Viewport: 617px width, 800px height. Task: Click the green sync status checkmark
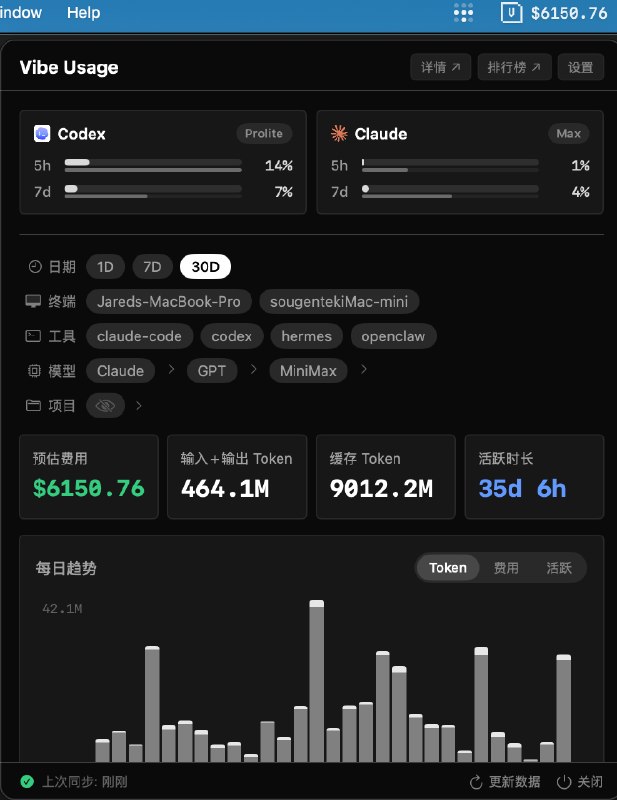[27, 781]
